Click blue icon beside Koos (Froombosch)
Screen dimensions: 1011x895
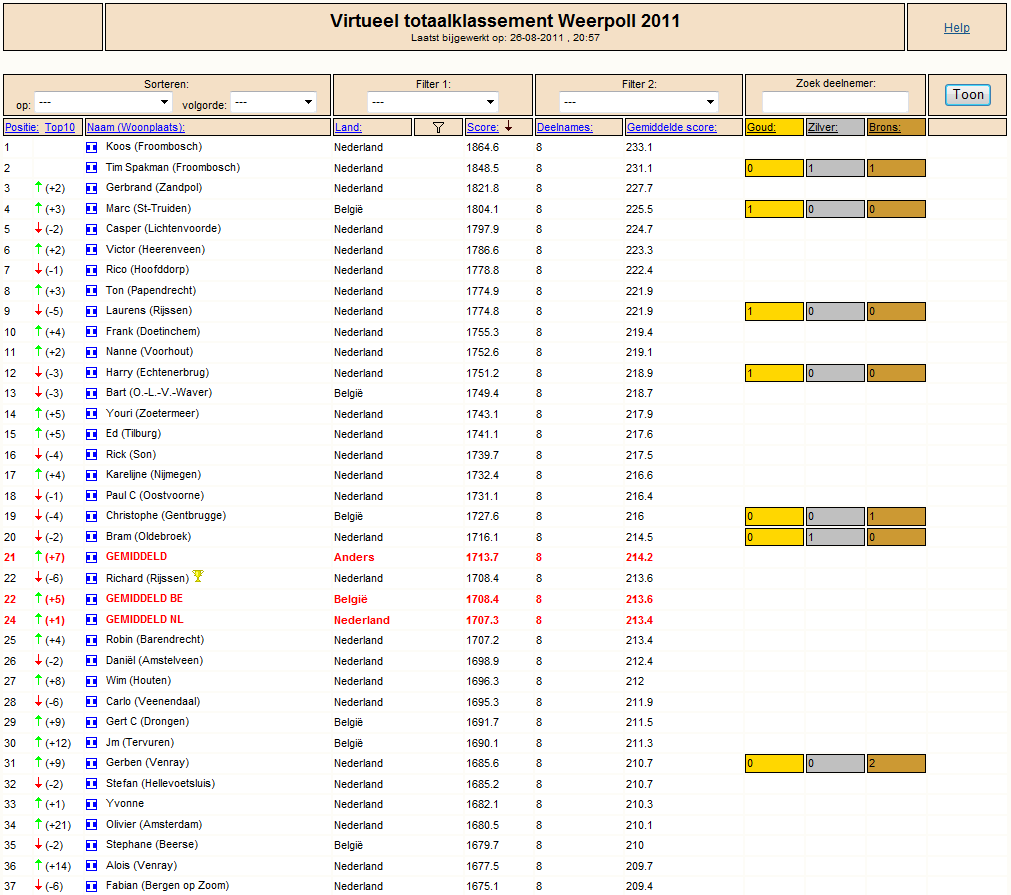[x=92, y=147]
